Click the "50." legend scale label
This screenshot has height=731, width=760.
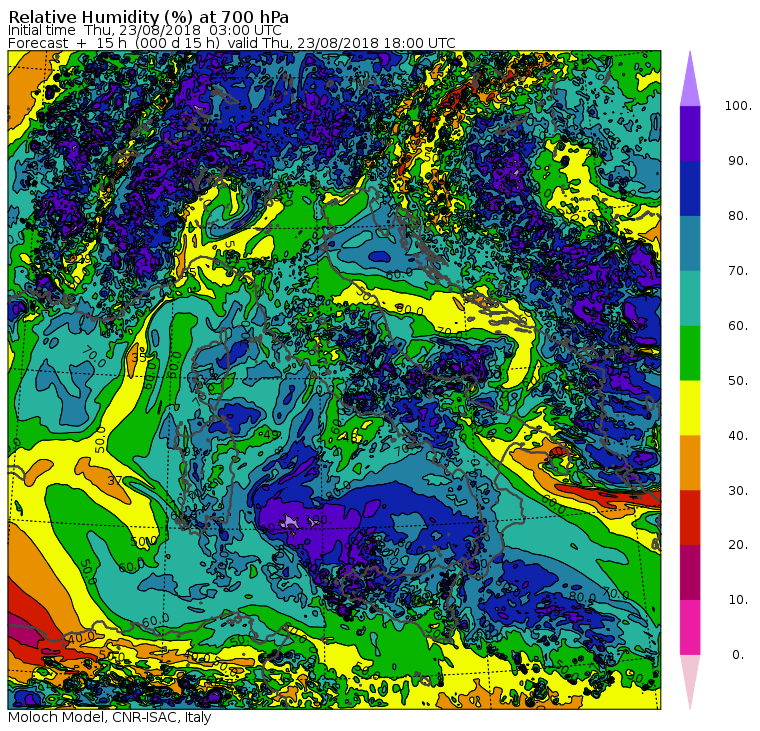click(x=738, y=381)
